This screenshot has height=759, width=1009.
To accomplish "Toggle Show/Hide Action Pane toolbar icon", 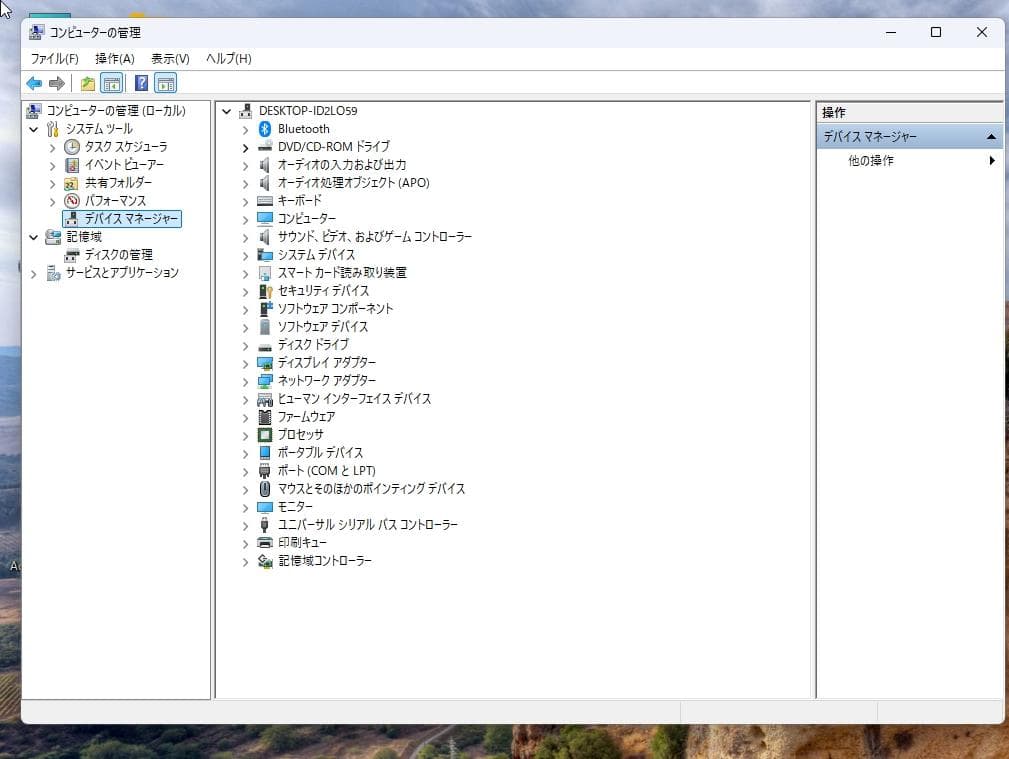I will (x=165, y=83).
